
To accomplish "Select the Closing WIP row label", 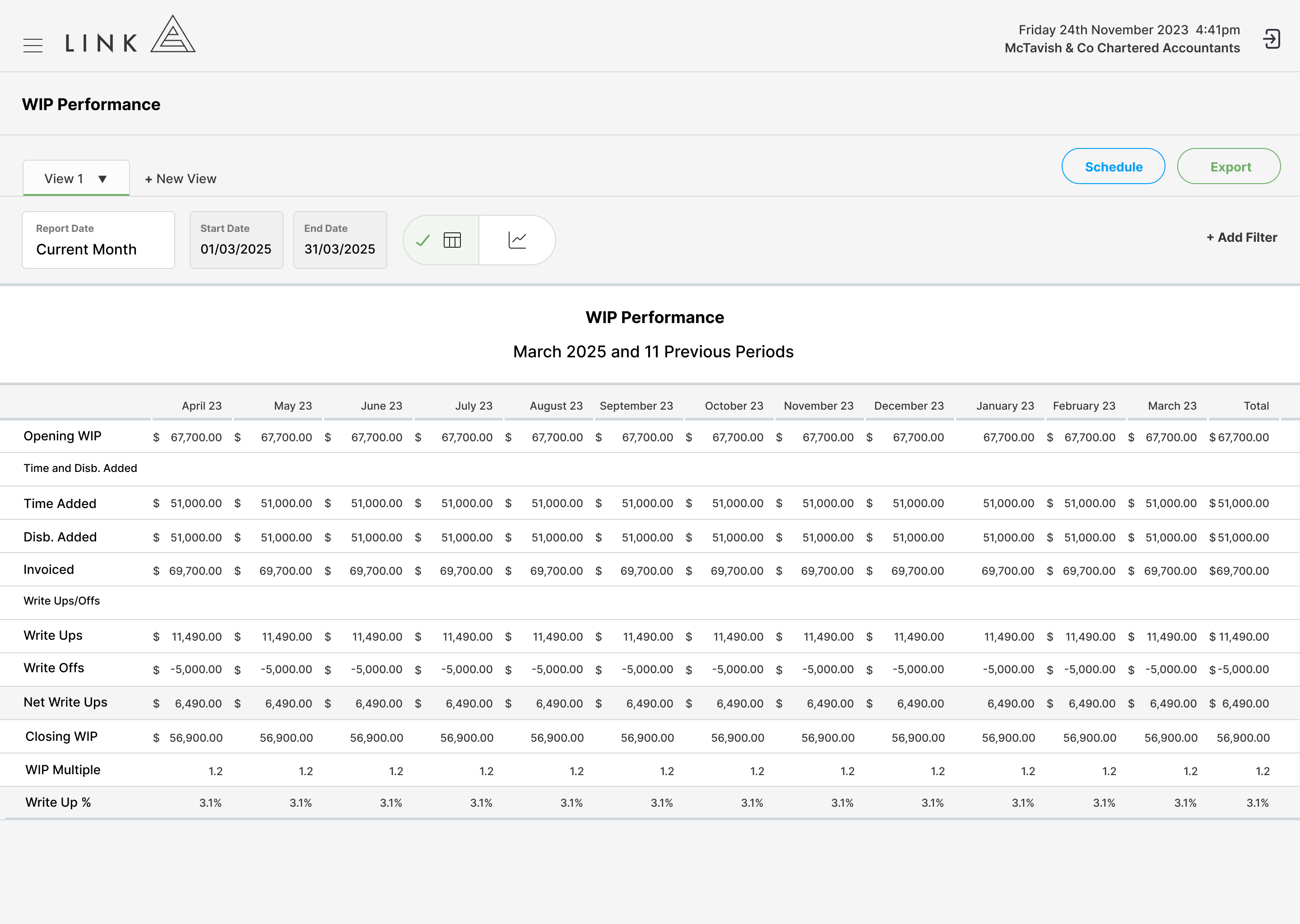I will [x=61, y=737].
